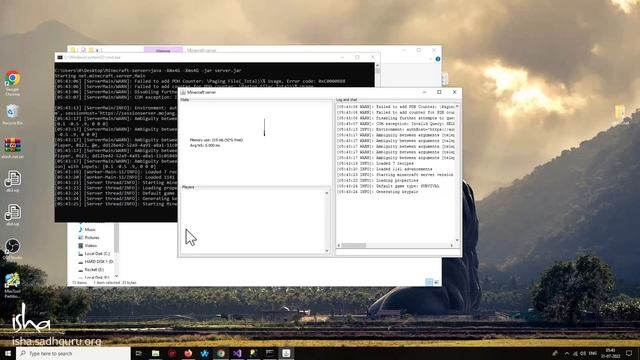
Task: Open Google Chrome desktop shortcut
Action: tap(13, 82)
